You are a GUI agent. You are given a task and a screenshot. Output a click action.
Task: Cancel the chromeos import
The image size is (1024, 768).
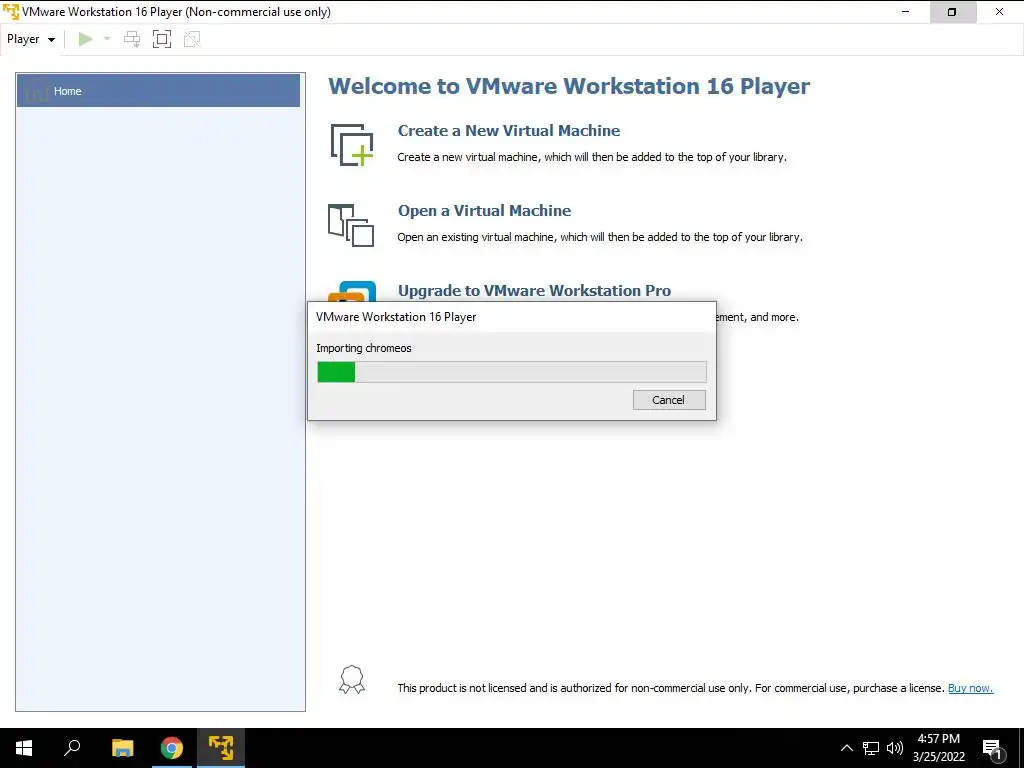pyautogui.click(x=669, y=400)
